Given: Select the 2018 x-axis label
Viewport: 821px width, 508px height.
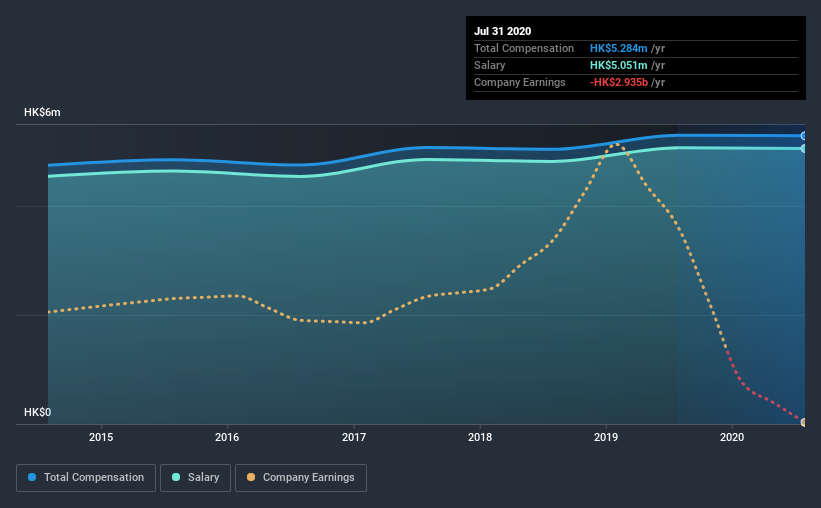Looking at the screenshot, I should coord(480,437).
